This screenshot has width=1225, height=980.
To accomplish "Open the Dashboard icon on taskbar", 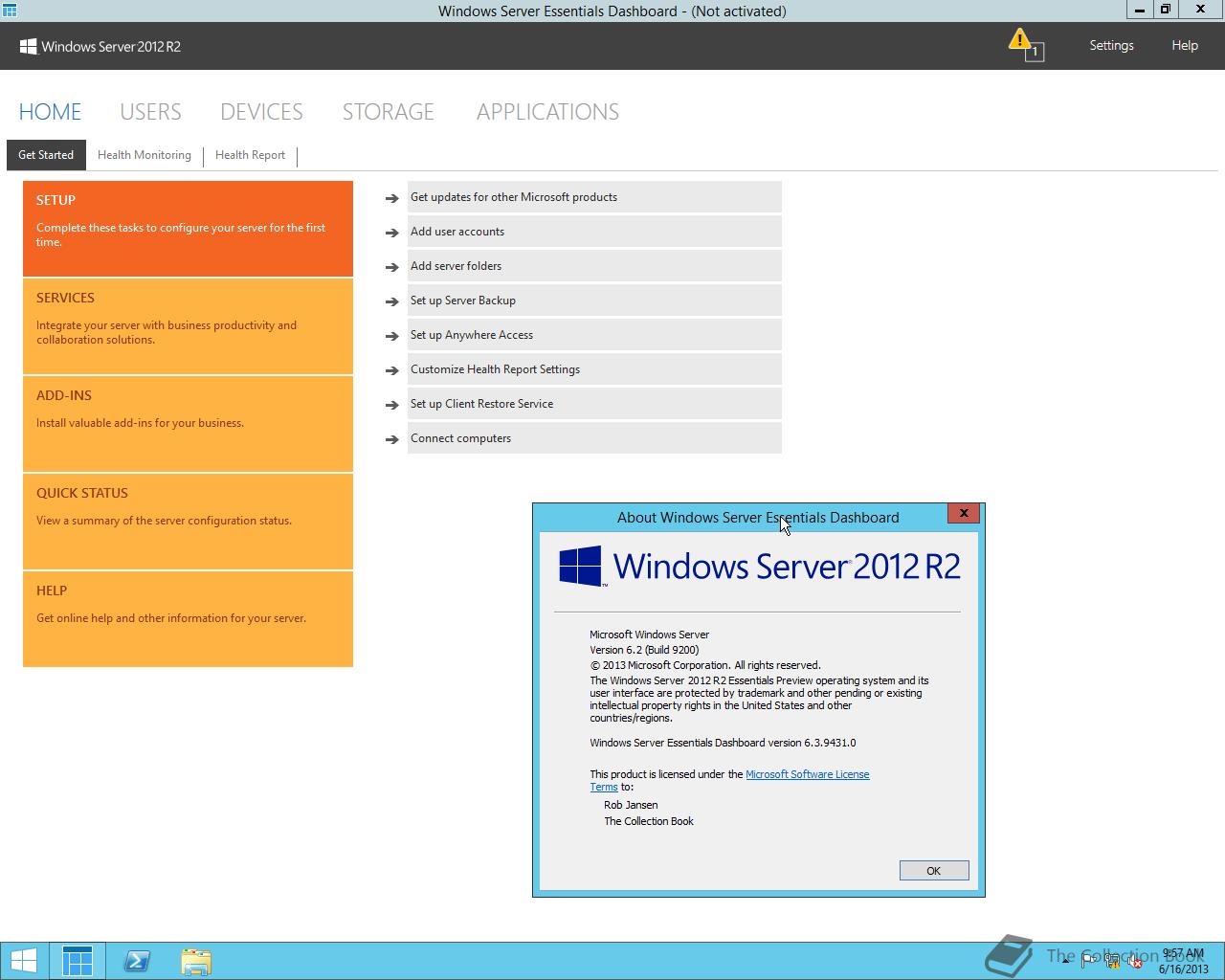I will (78, 961).
